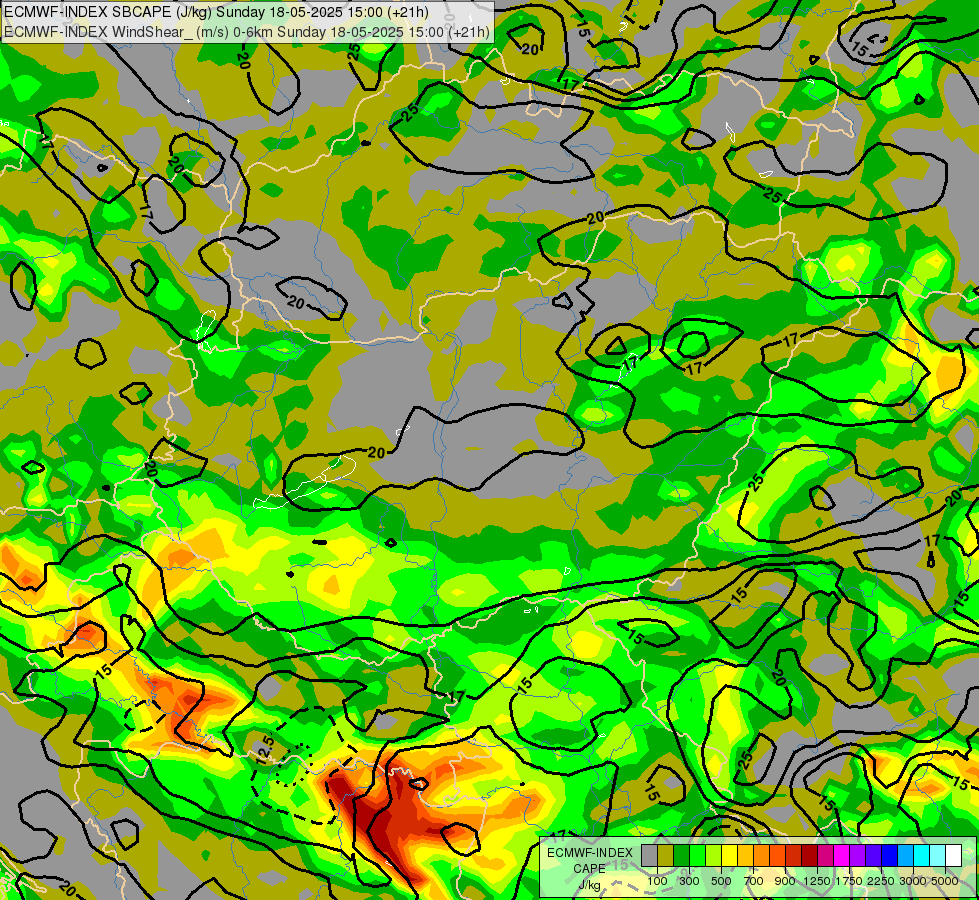Click the gray swatch in the CAPE legend

click(x=649, y=856)
